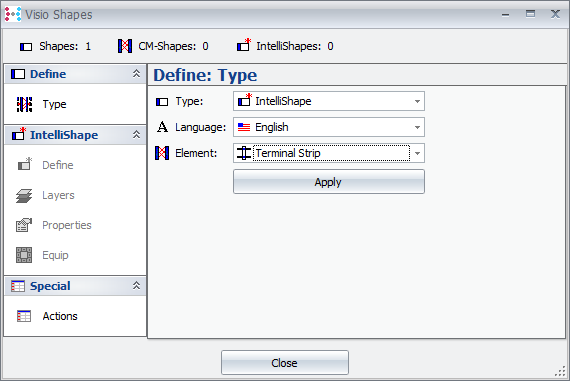570x381 pixels.
Task: Click the Layers stack icon
Action: (24, 195)
